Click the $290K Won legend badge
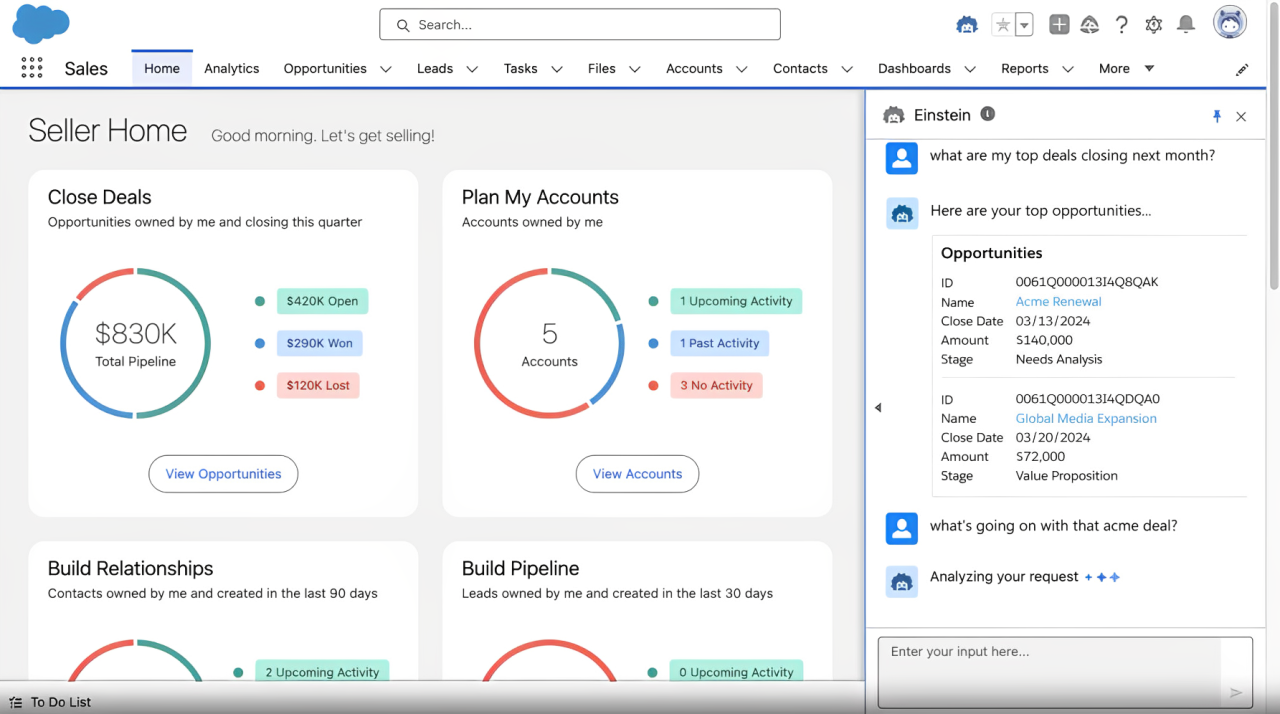Image resolution: width=1280 pixels, height=714 pixels. [319, 343]
